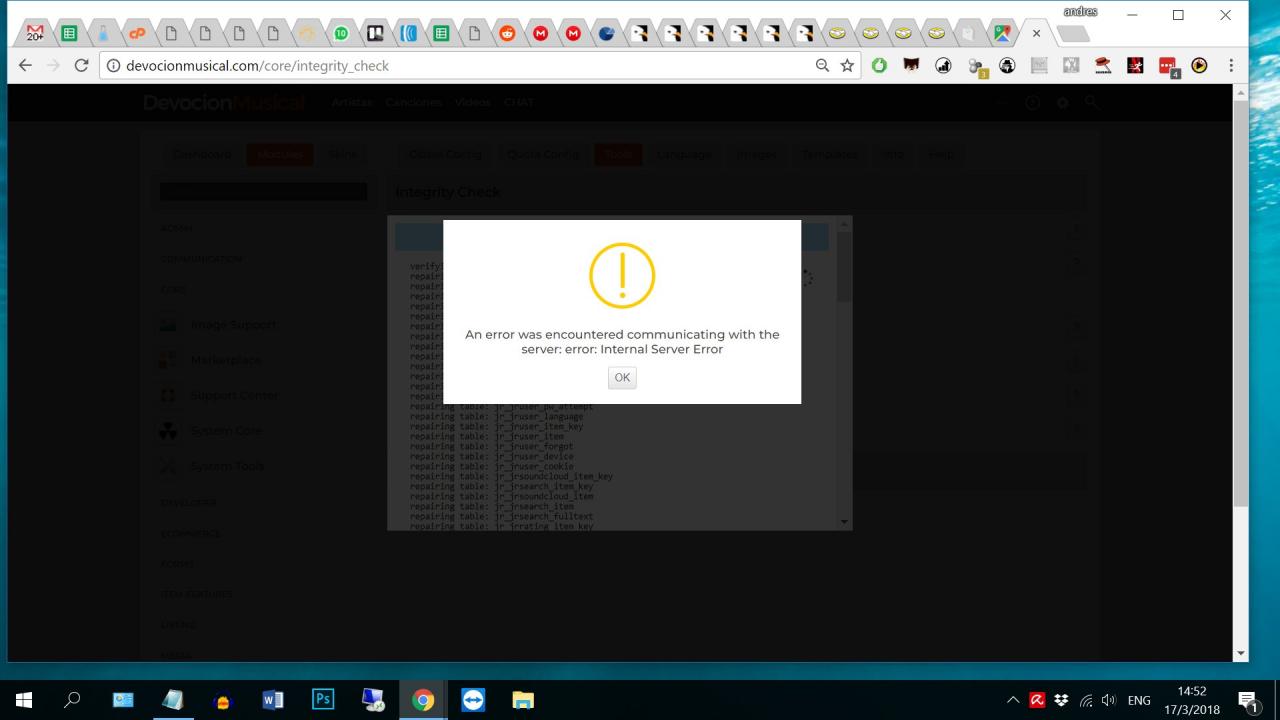Close the current browser tab
Viewport: 1280px width, 720px height.
coord(1036,33)
